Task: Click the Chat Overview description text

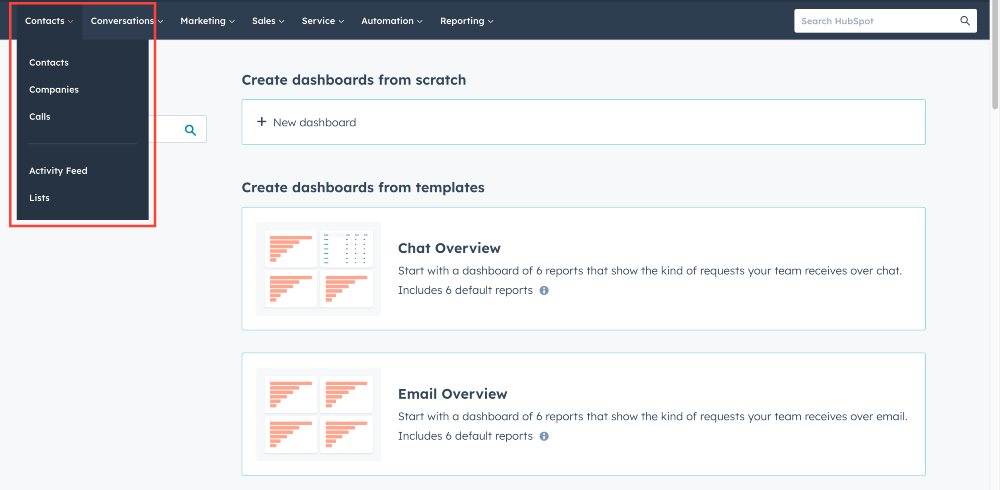Action: [650, 271]
